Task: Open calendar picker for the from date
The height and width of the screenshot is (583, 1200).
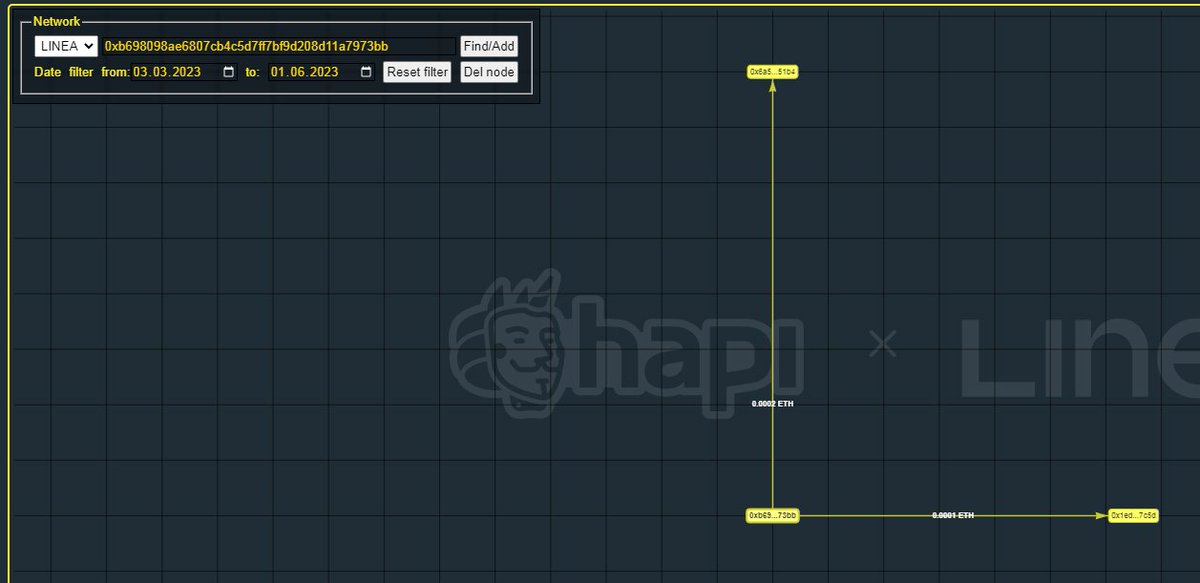Action: pos(229,72)
